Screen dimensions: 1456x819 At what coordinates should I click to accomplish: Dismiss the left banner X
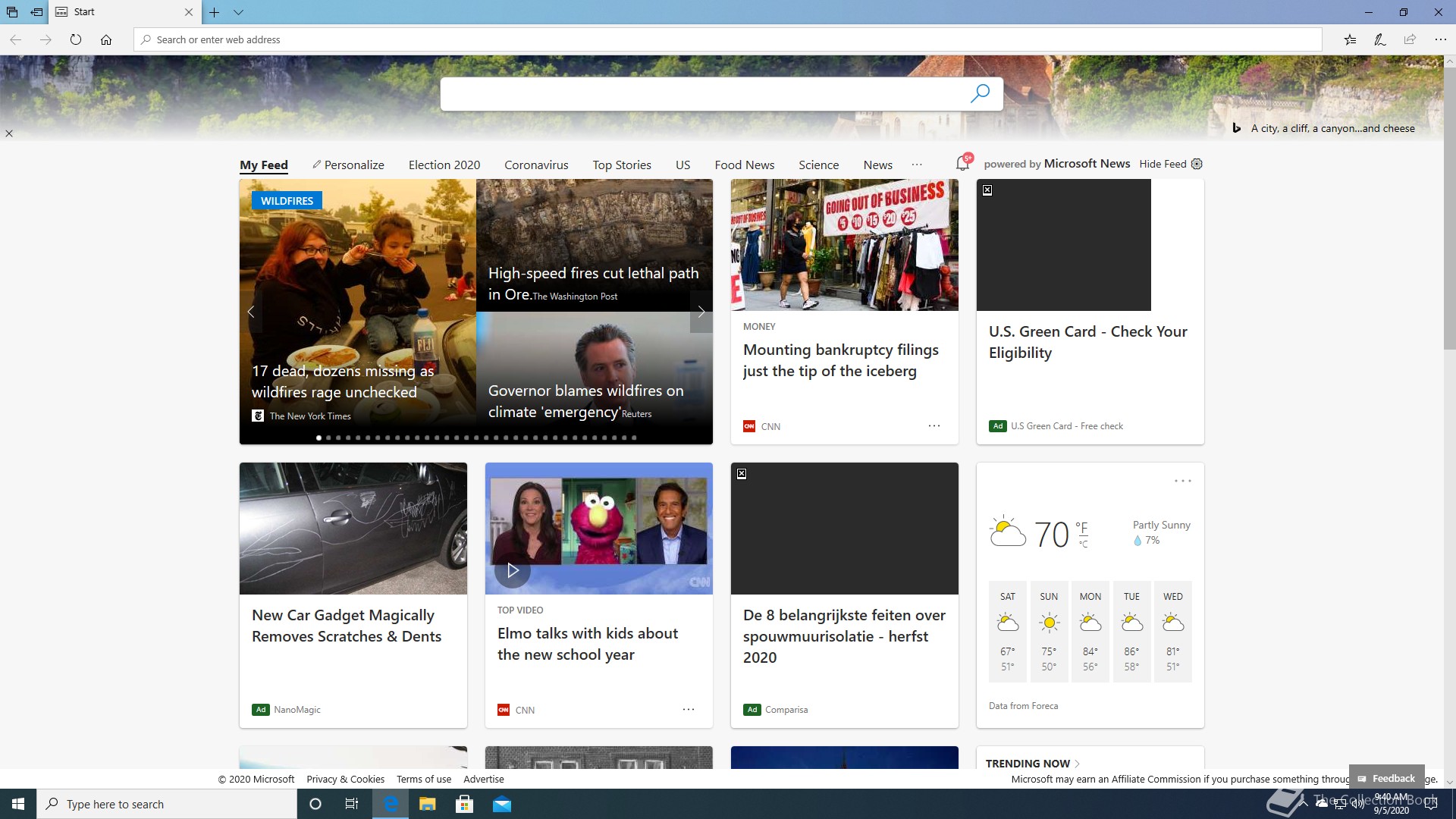click(9, 133)
